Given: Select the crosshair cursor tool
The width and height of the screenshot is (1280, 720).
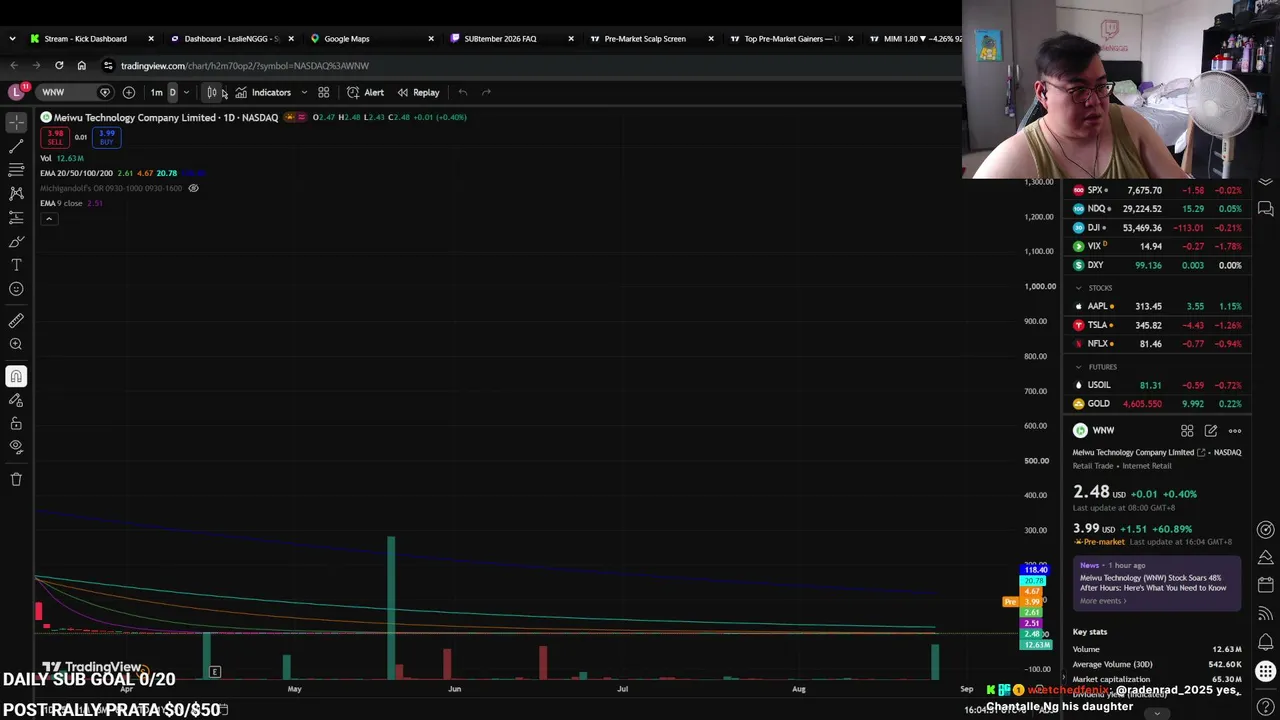Looking at the screenshot, I should click(x=16, y=121).
